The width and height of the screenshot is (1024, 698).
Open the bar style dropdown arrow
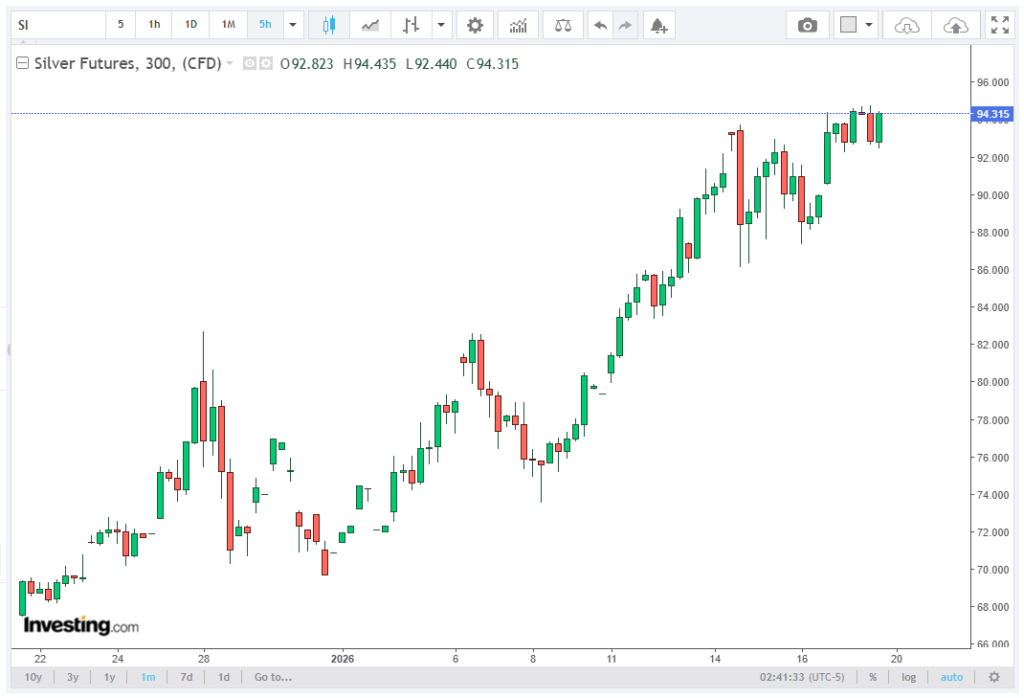pyautogui.click(x=441, y=25)
